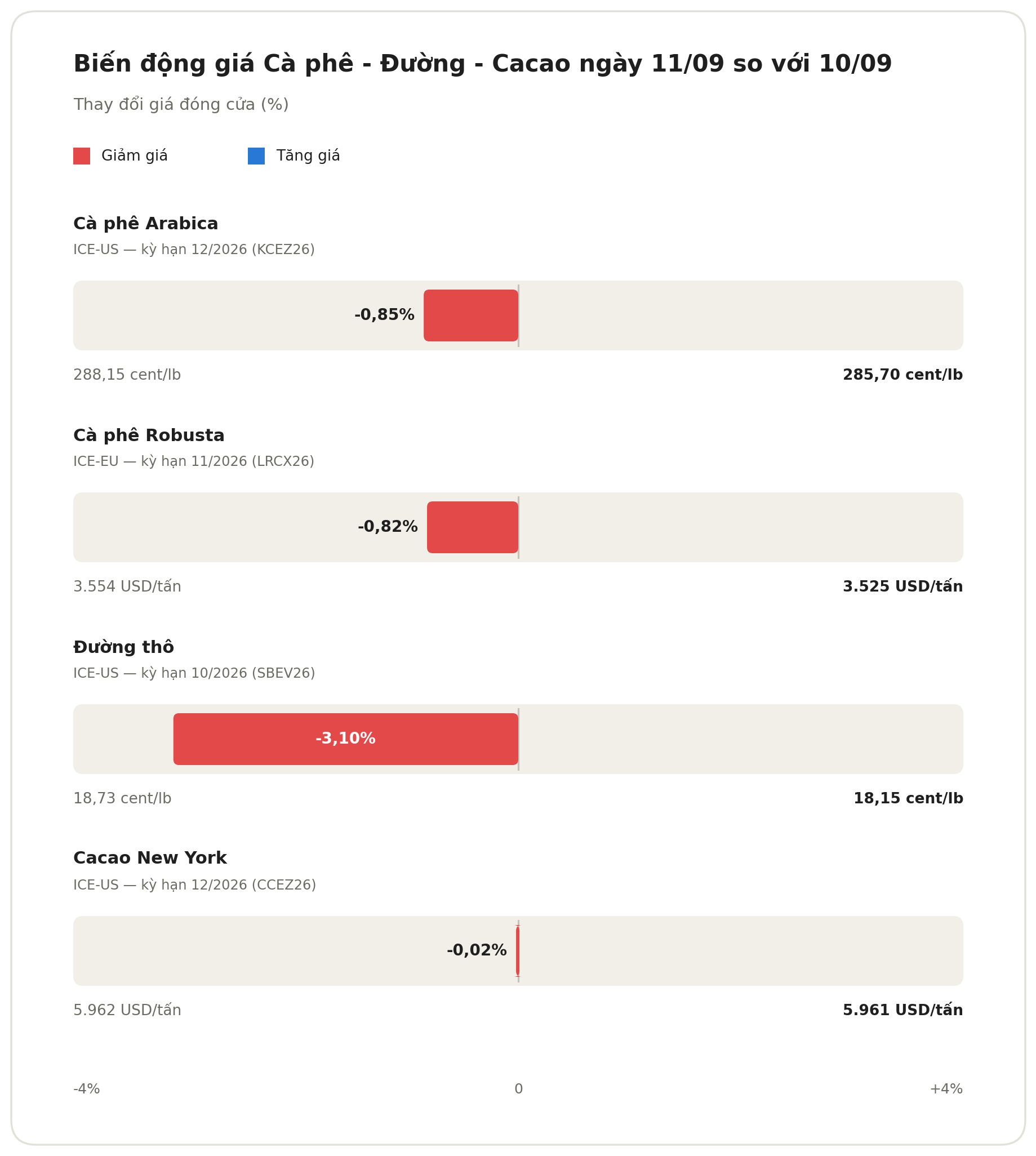Select the Cacao New York heading

pyautogui.click(x=150, y=859)
